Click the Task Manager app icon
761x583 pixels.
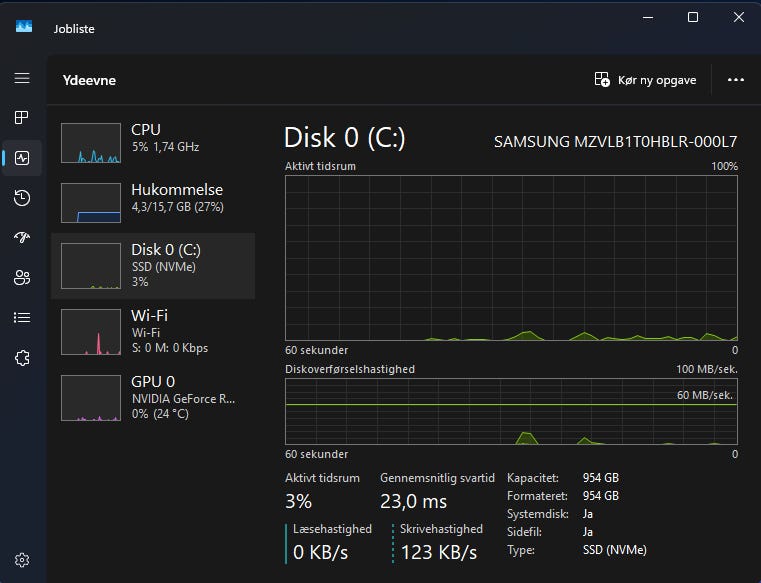[x=24, y=28]
